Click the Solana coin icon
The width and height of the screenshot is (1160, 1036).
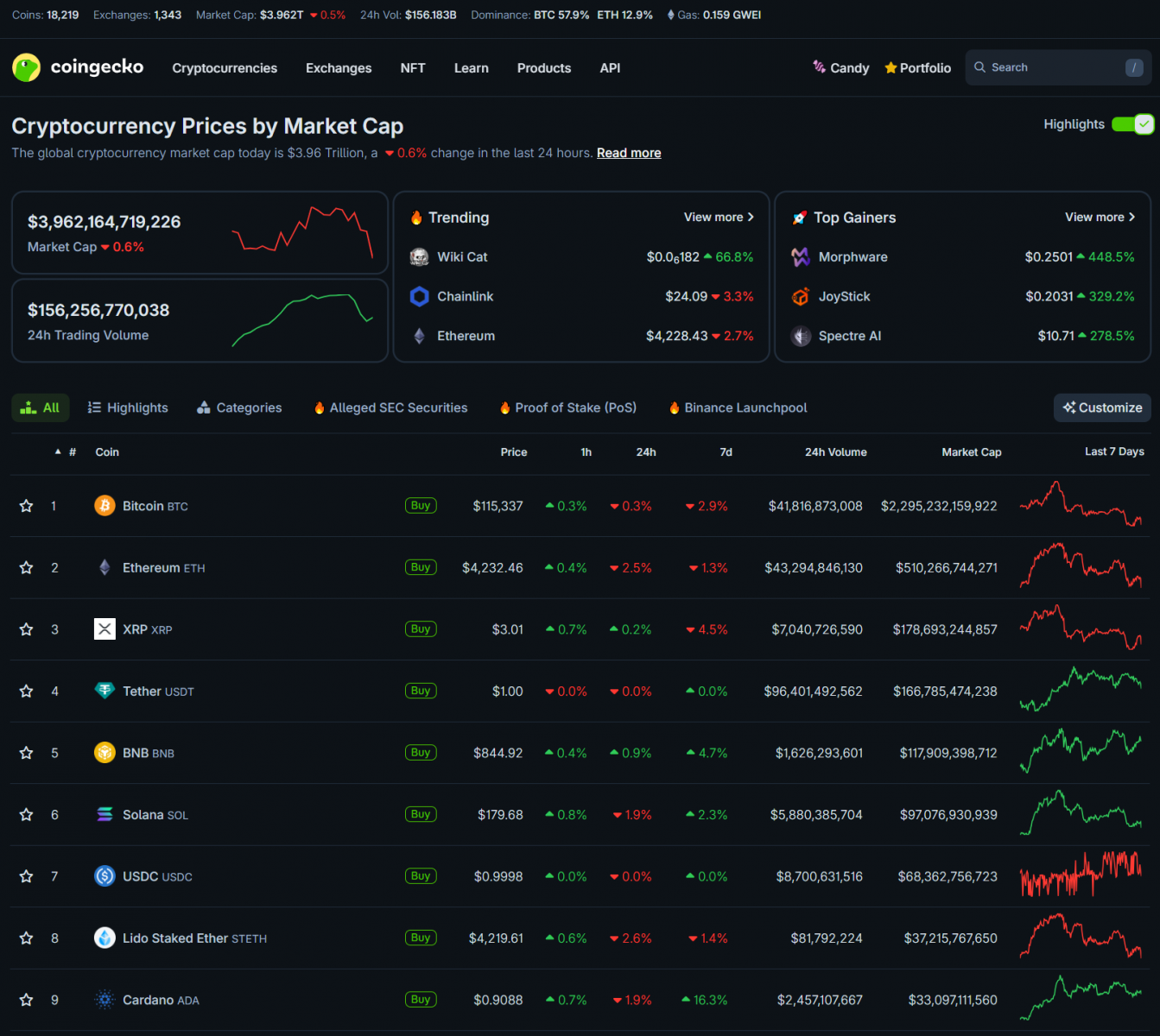(x=105, y=814)
